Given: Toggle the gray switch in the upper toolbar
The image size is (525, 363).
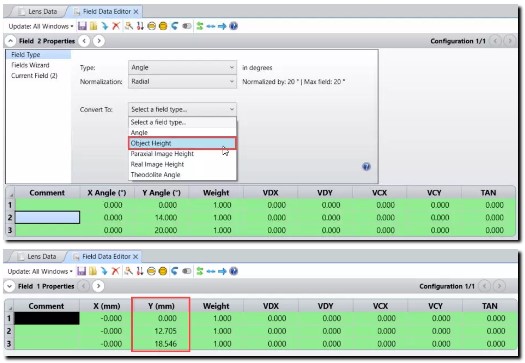Looking at the screenshot, I should coord(187,26).
